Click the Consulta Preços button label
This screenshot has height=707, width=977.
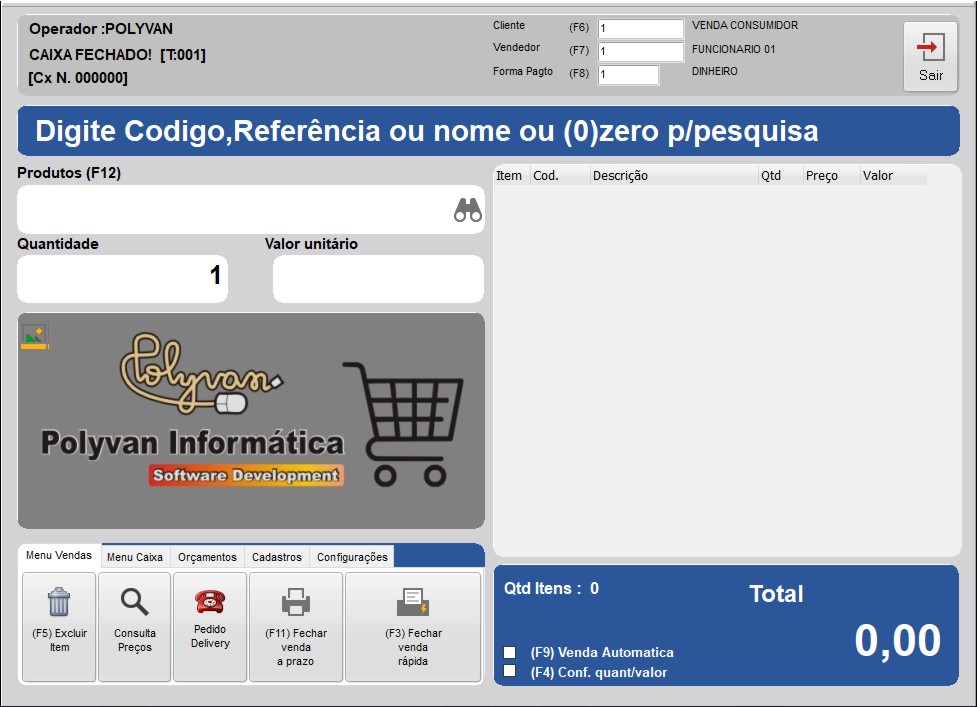(135, 640)
